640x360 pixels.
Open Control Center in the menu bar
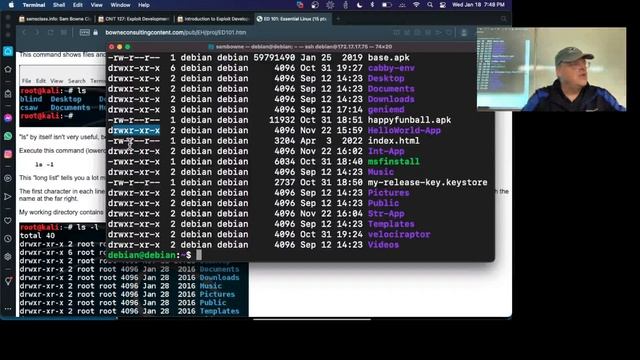442,5
